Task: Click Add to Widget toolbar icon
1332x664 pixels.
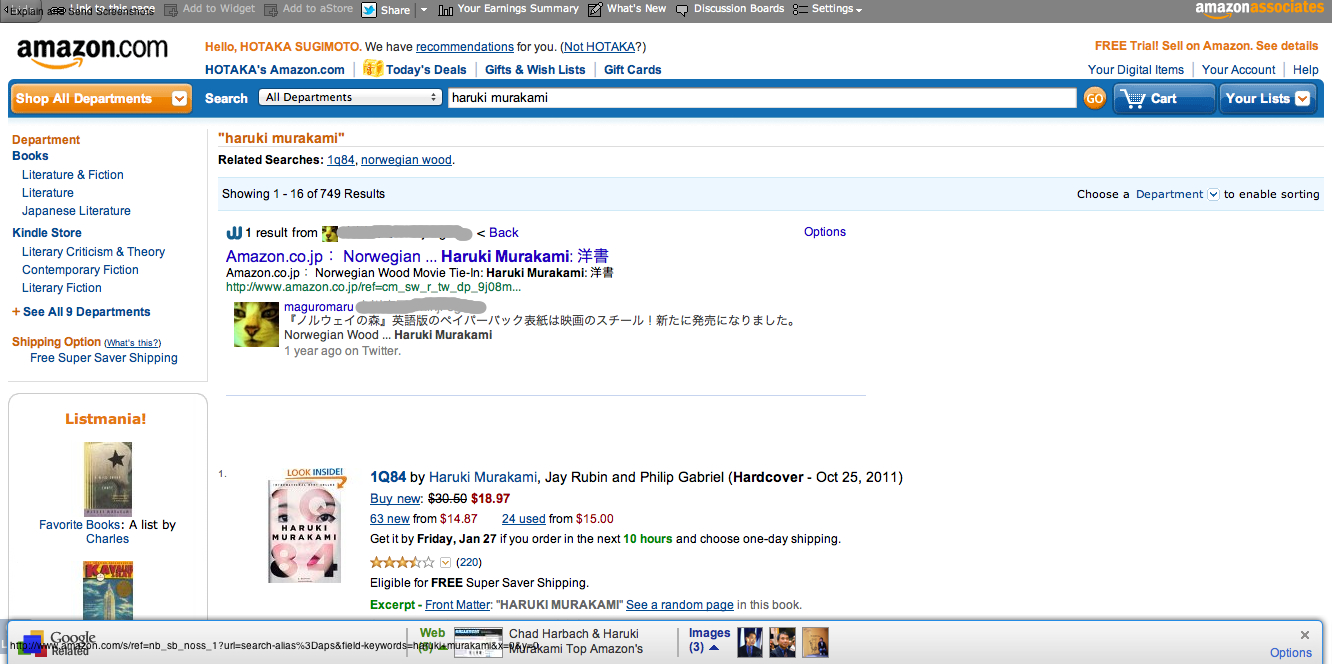Action: pos(172,9)
